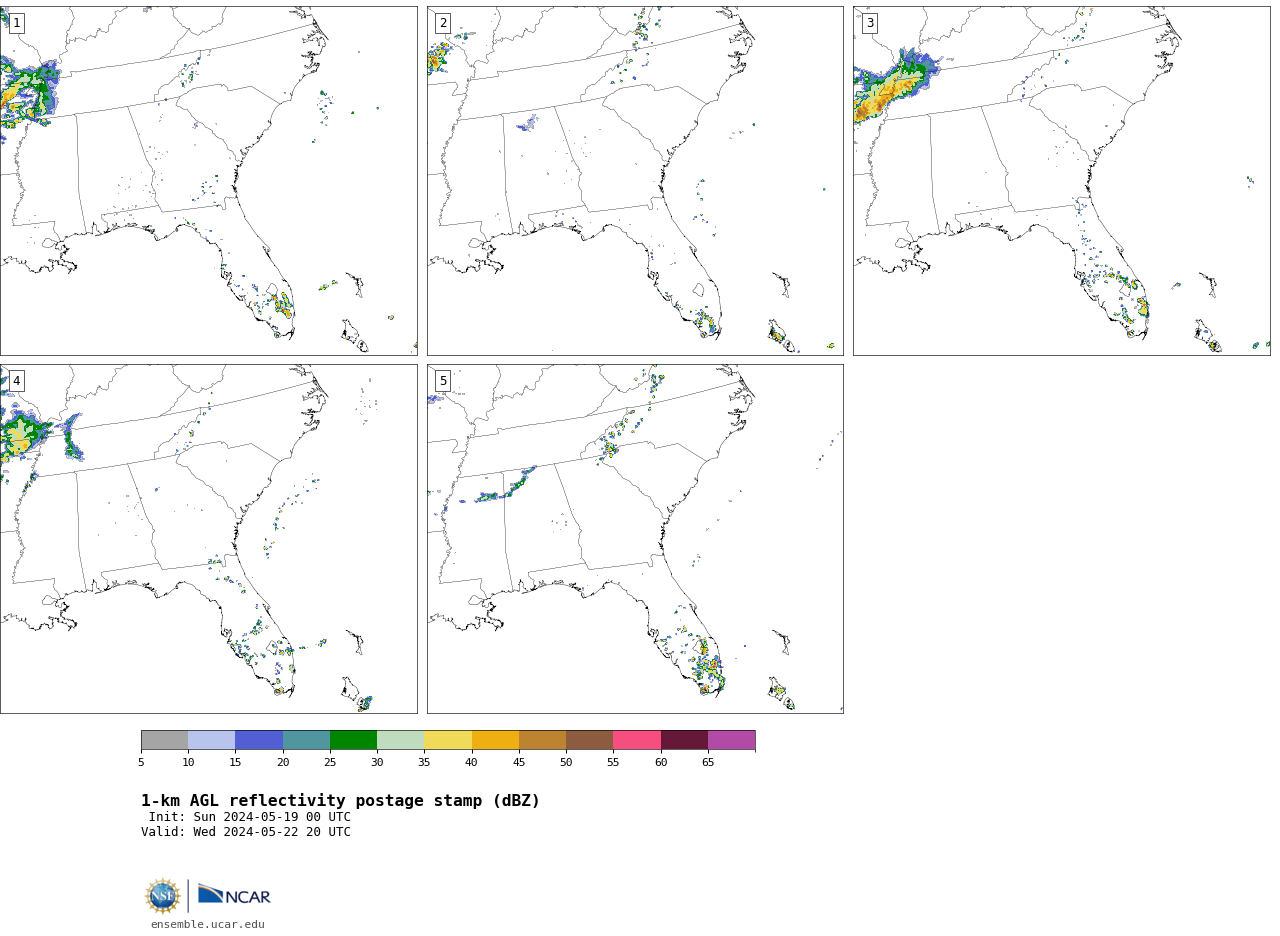Click the colorbar tick label 50

click(566, 763)
